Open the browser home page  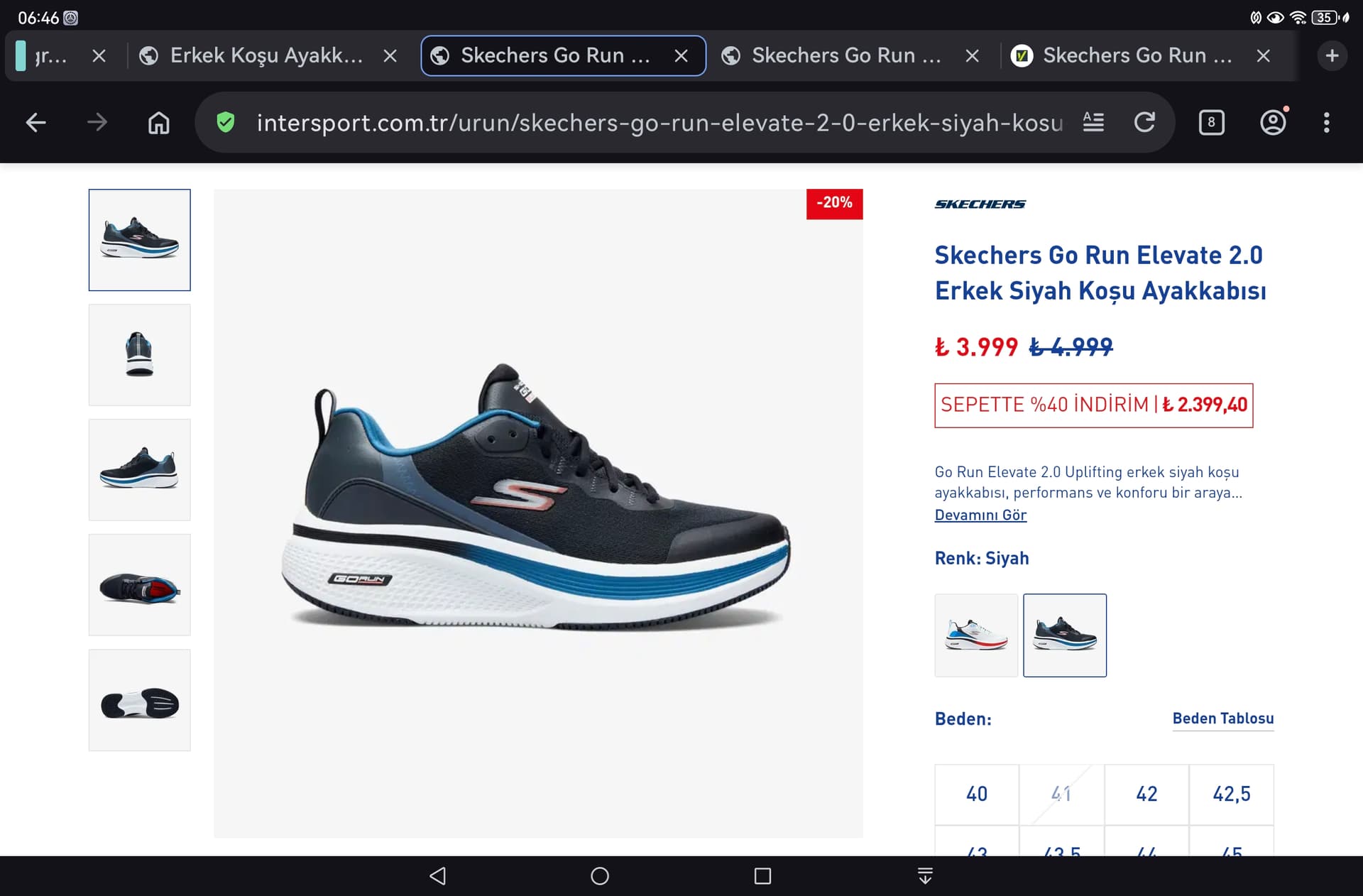click(158, 123)
